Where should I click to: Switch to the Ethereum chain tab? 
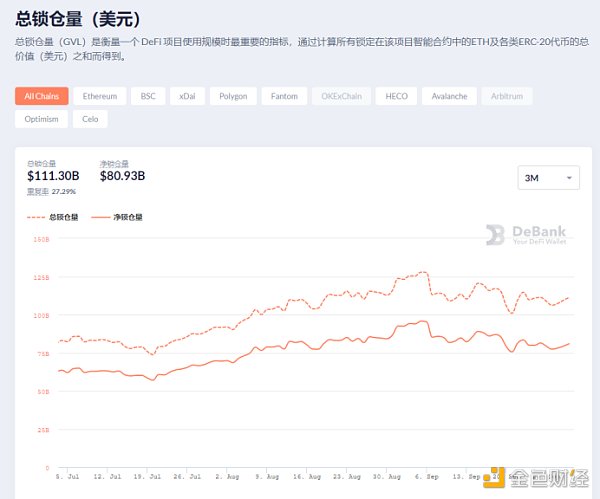pyautogui.click(x=100, y=97)
